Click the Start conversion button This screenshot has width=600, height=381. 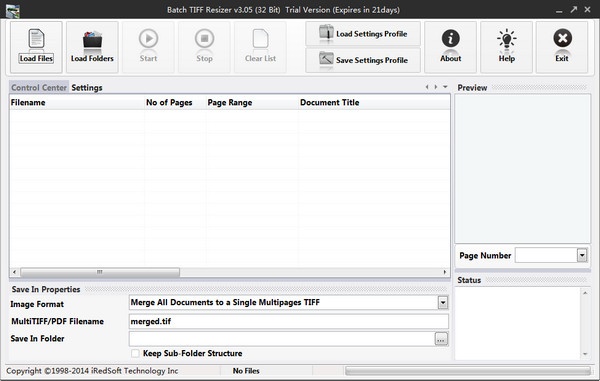coord(148,47)
